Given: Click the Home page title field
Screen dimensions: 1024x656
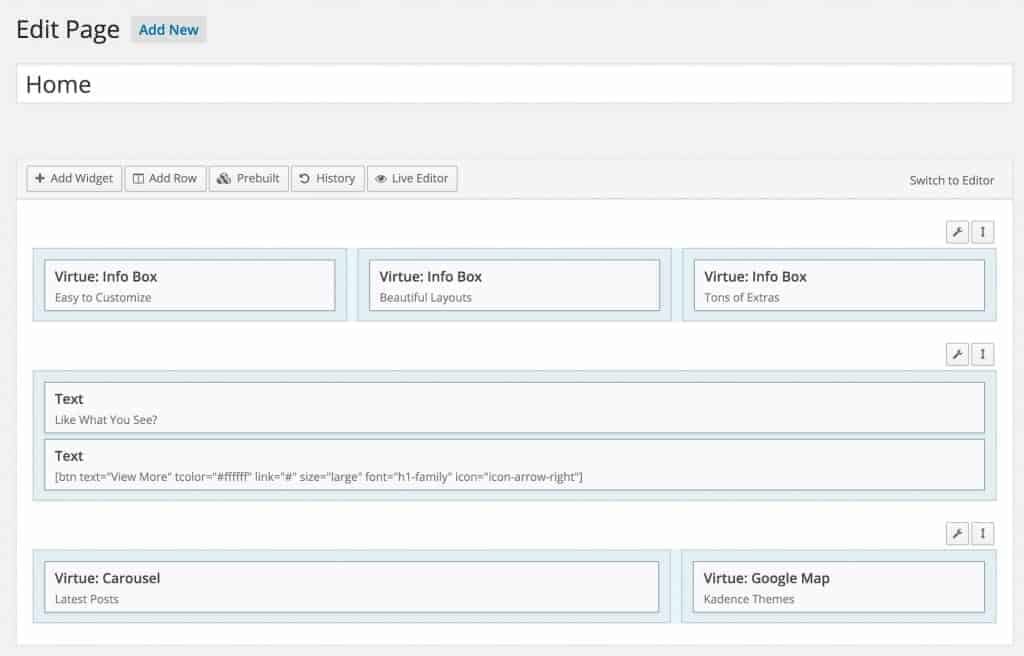Looking at the screenshot, I should coord(515,84).
